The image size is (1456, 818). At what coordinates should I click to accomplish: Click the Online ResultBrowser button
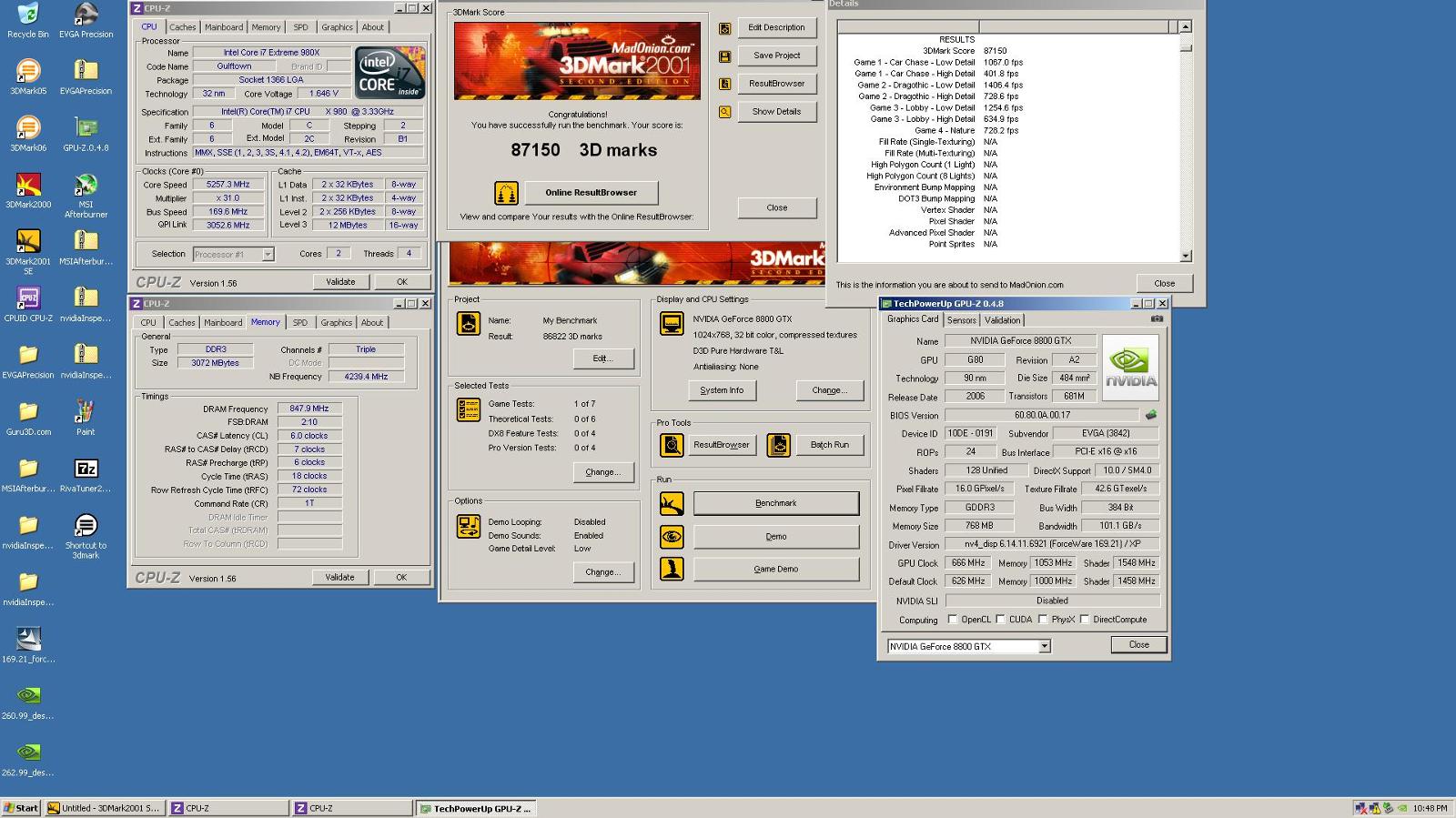(x=591, y=193)
